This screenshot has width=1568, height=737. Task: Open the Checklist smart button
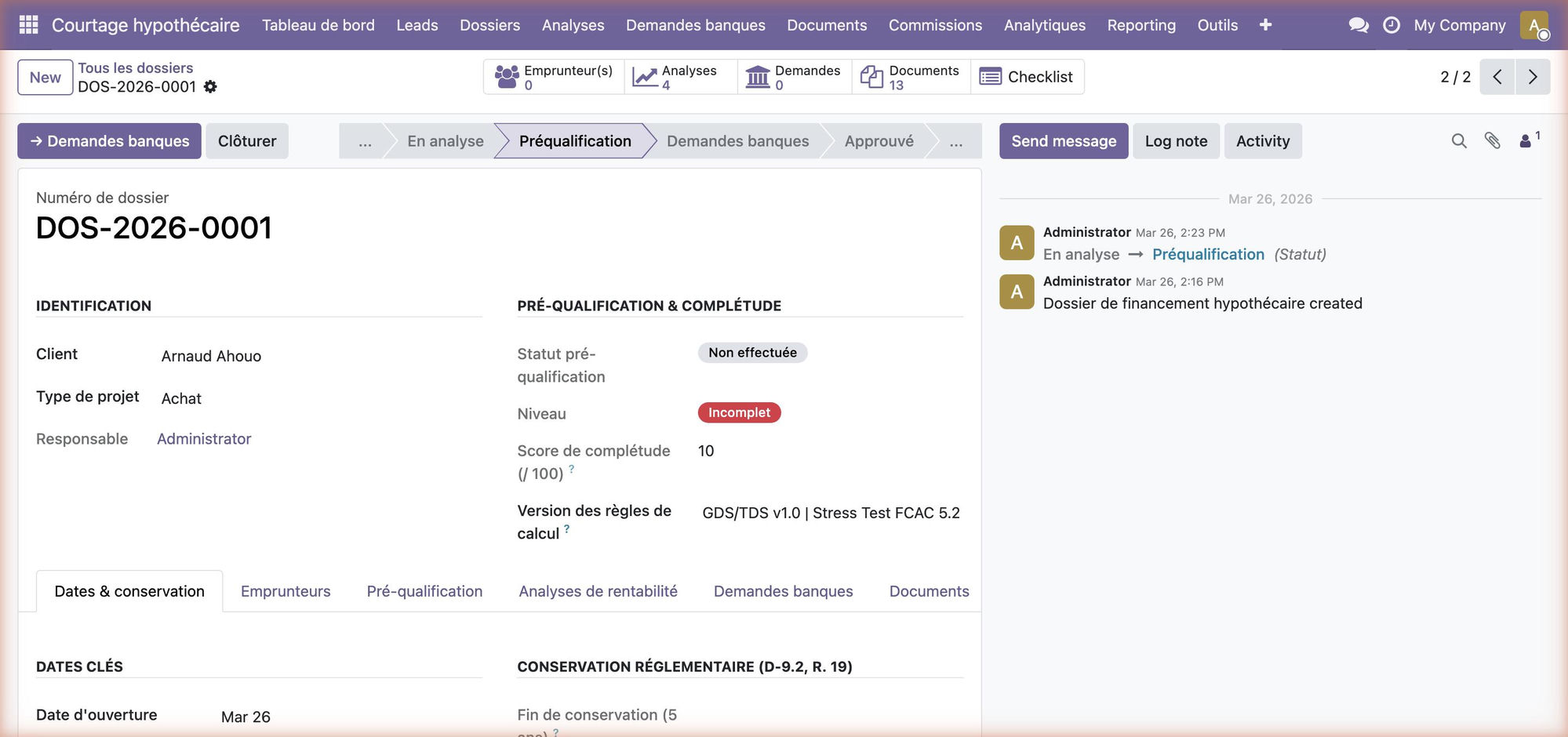pos(1027,77)
